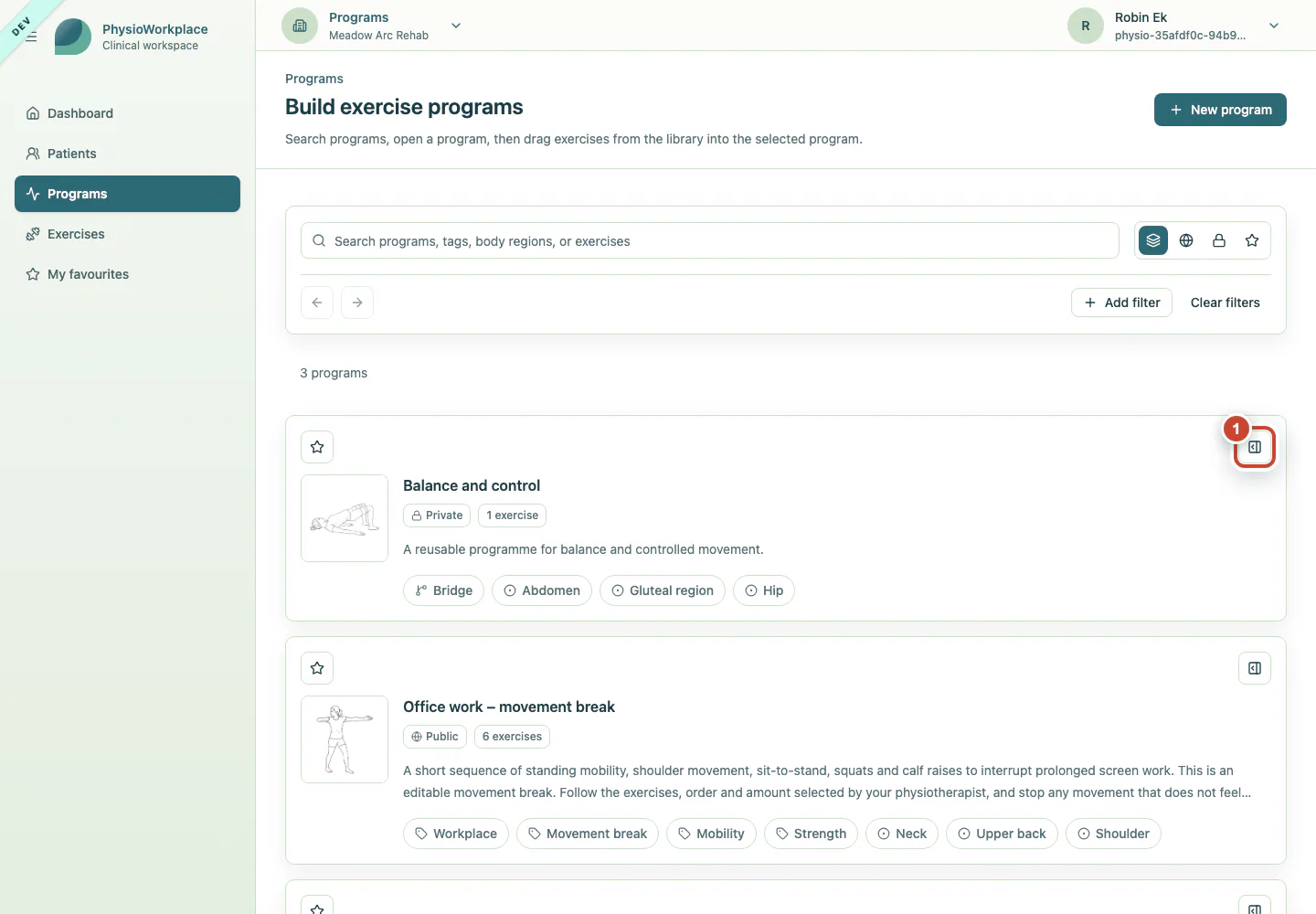Viewport: 1316px width, 914px height.
Task: Filter to favourite programs with star icon
Action: pyautogui.click(x=1252, y=240)
